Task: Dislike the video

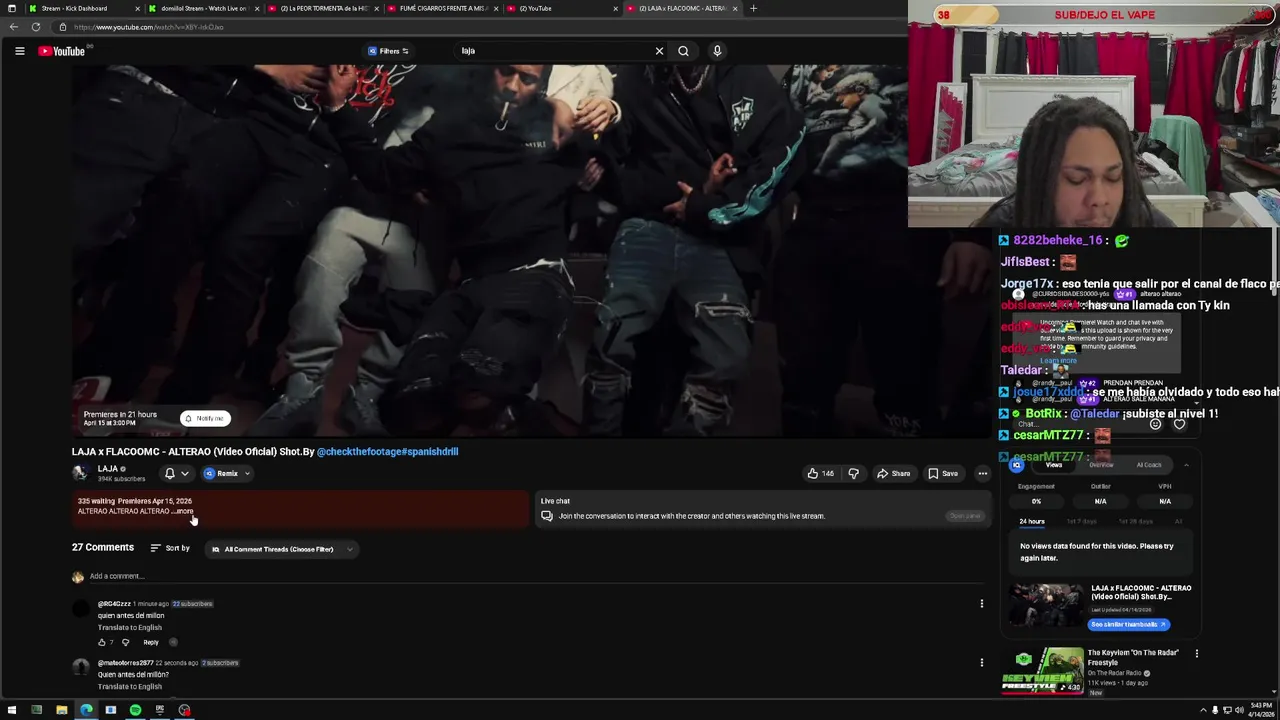Action: 853,474
